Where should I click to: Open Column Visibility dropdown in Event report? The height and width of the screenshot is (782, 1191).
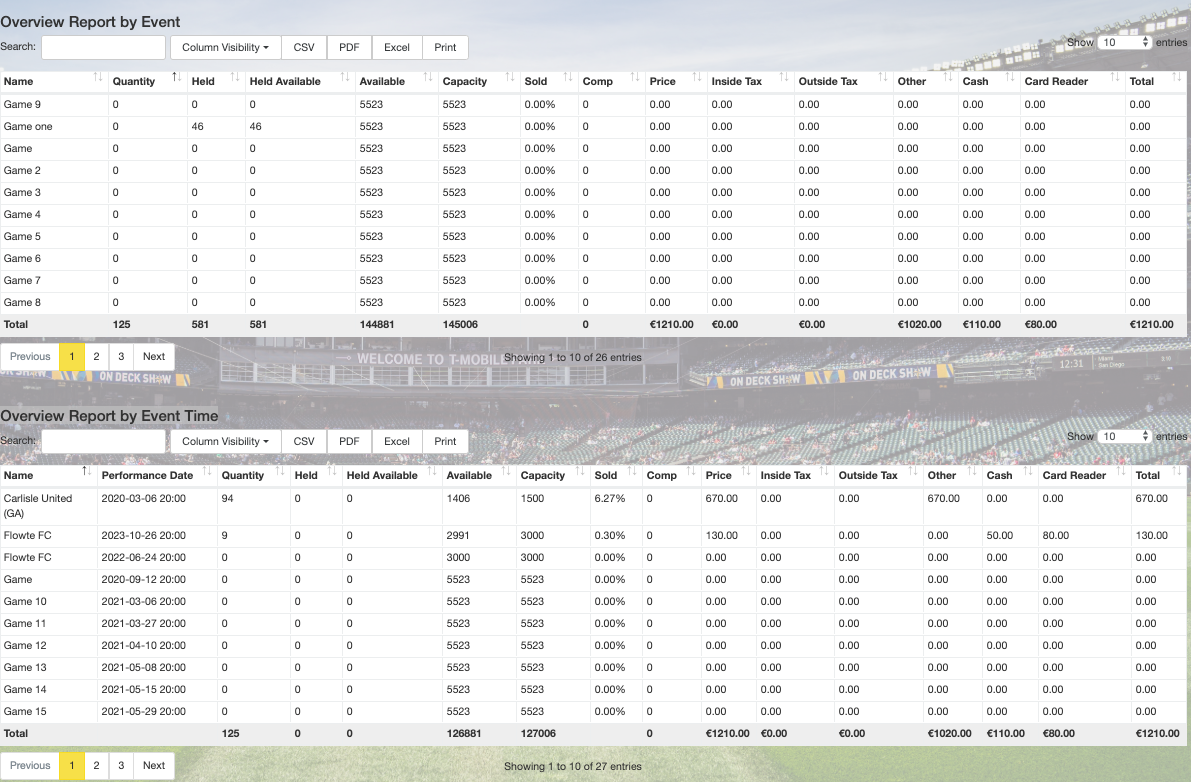point(226,47)
